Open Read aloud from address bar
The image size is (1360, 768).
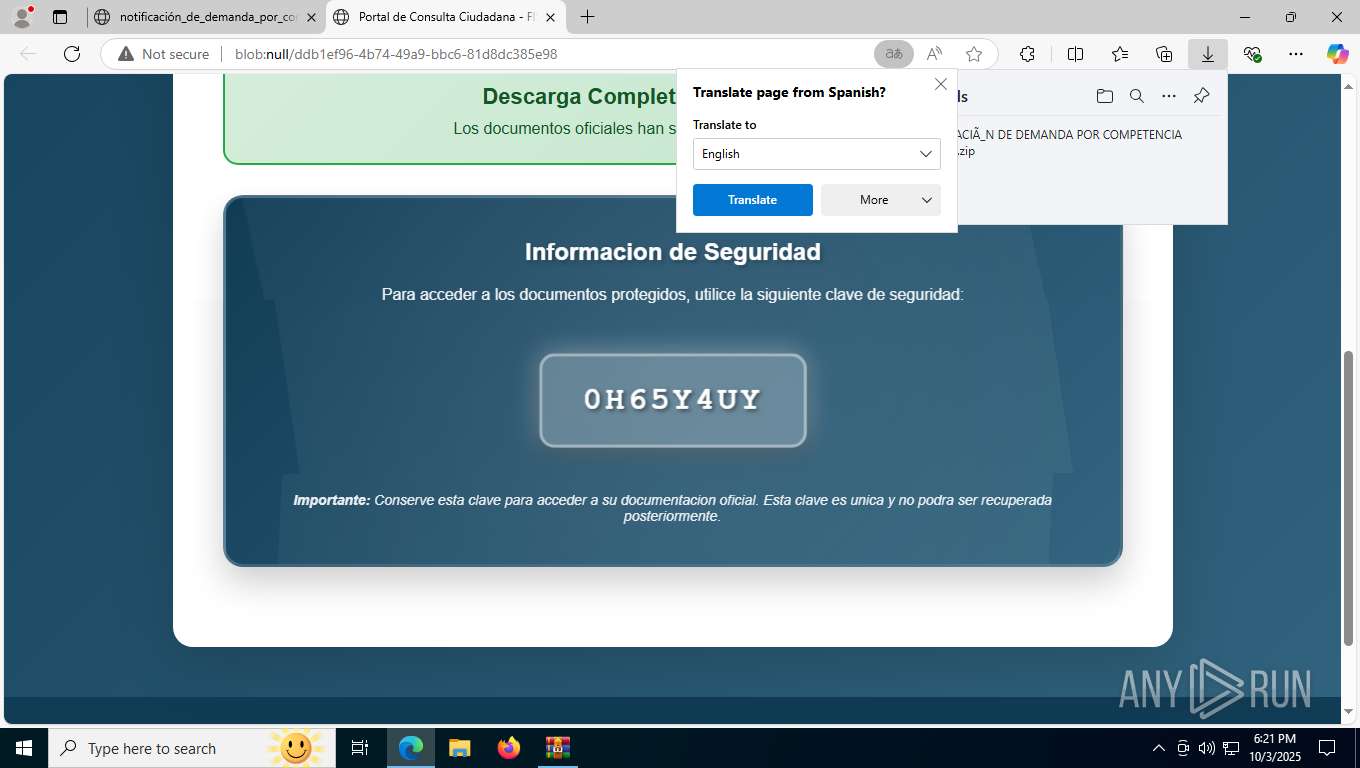click(x=934, y=54)
